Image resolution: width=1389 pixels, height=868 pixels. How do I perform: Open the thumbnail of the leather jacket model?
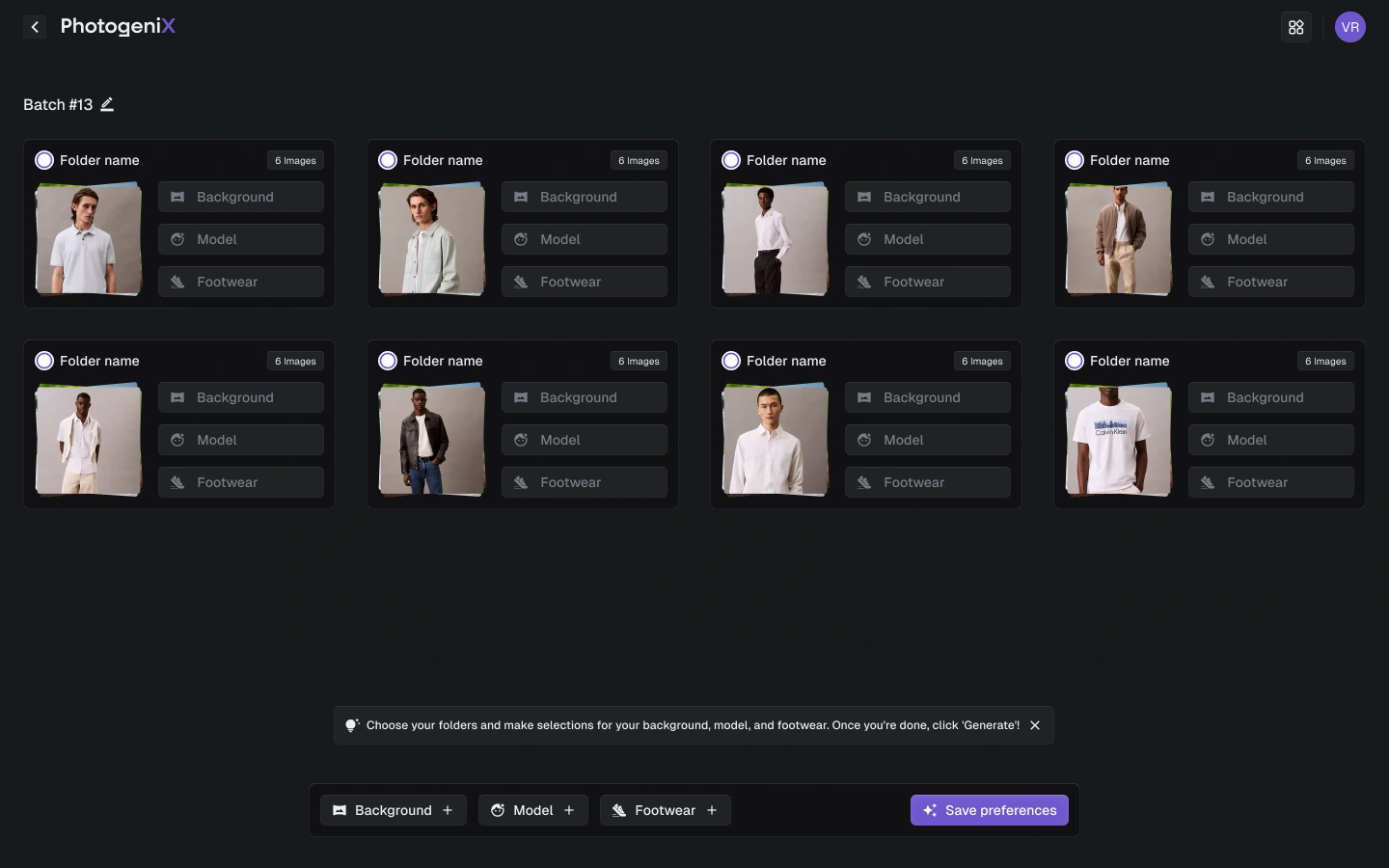click(431, 440)
